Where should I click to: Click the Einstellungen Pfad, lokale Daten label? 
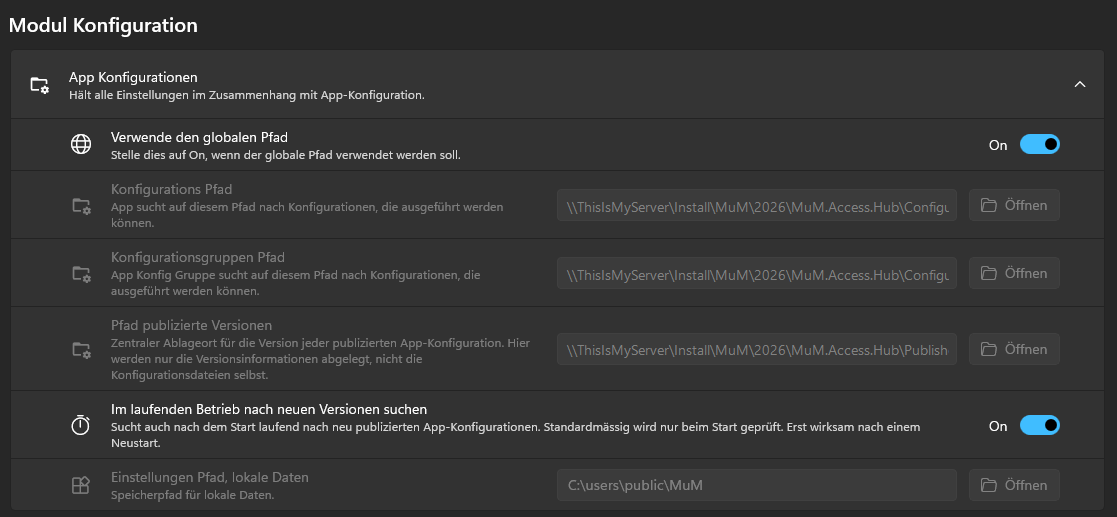click(x=210, y=477)
